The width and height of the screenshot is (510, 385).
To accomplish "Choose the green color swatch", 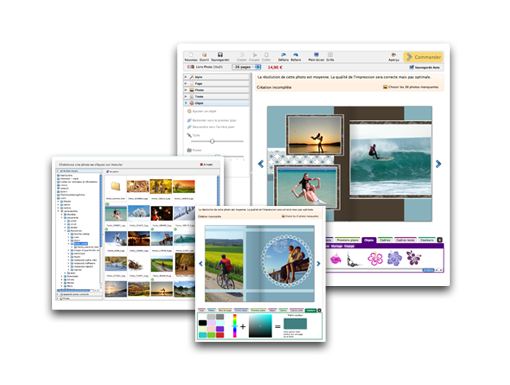I will click(211, 335).
